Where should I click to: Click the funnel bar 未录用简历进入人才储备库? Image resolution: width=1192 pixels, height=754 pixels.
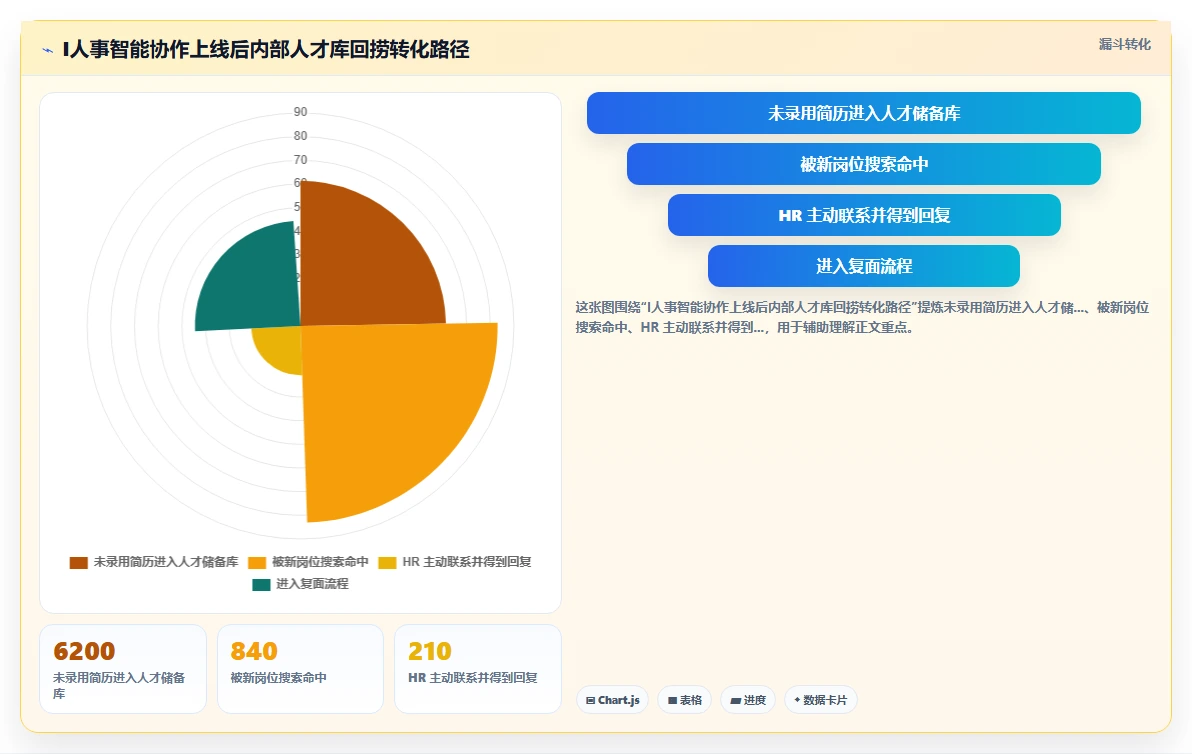864,113
